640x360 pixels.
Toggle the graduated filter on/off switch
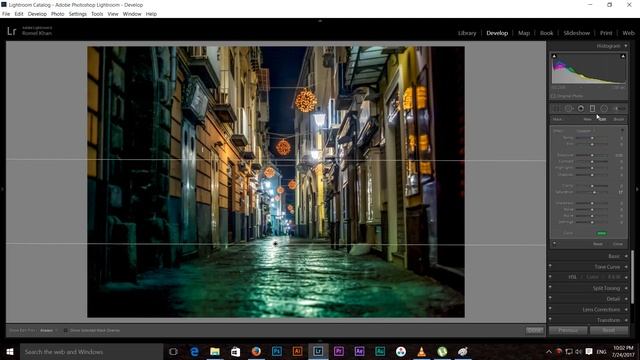click(554, 244)
